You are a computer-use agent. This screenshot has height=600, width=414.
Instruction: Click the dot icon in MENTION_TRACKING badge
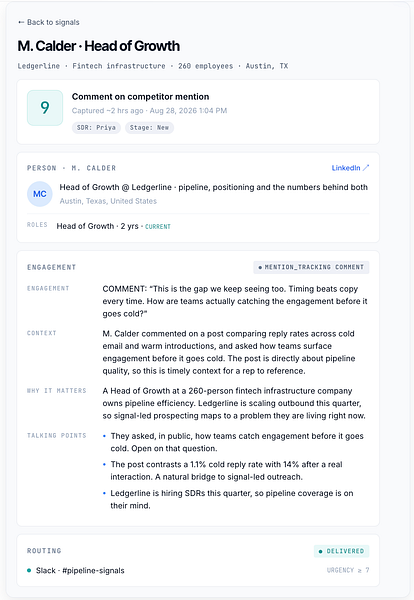point(260,267)
